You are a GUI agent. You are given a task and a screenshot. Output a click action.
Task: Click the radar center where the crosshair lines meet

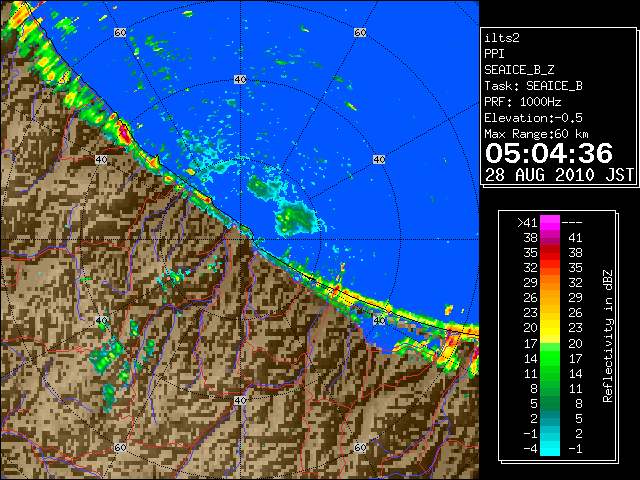tap(240, 240)
